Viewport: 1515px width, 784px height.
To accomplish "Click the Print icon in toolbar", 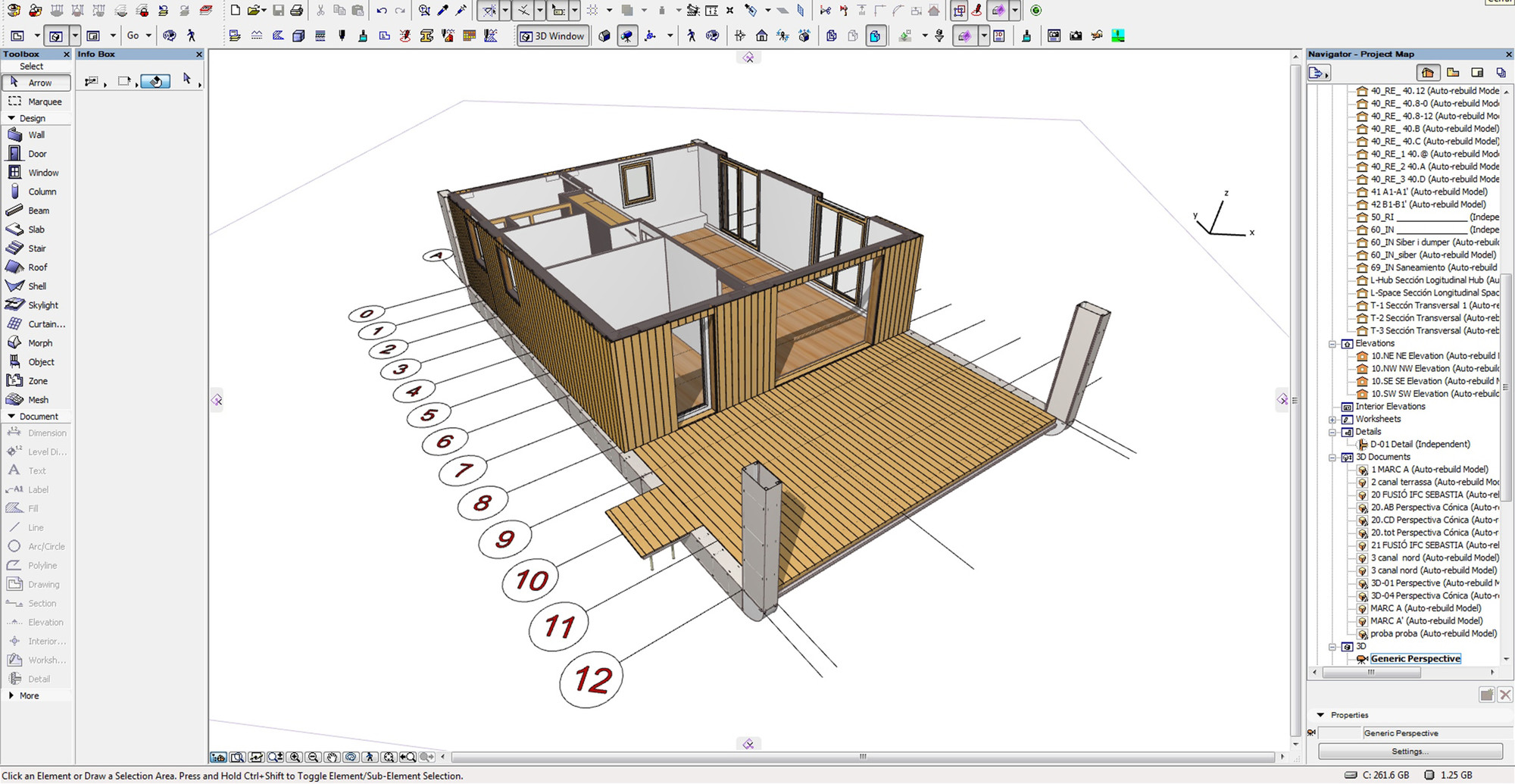I will (x=297, y=11).
